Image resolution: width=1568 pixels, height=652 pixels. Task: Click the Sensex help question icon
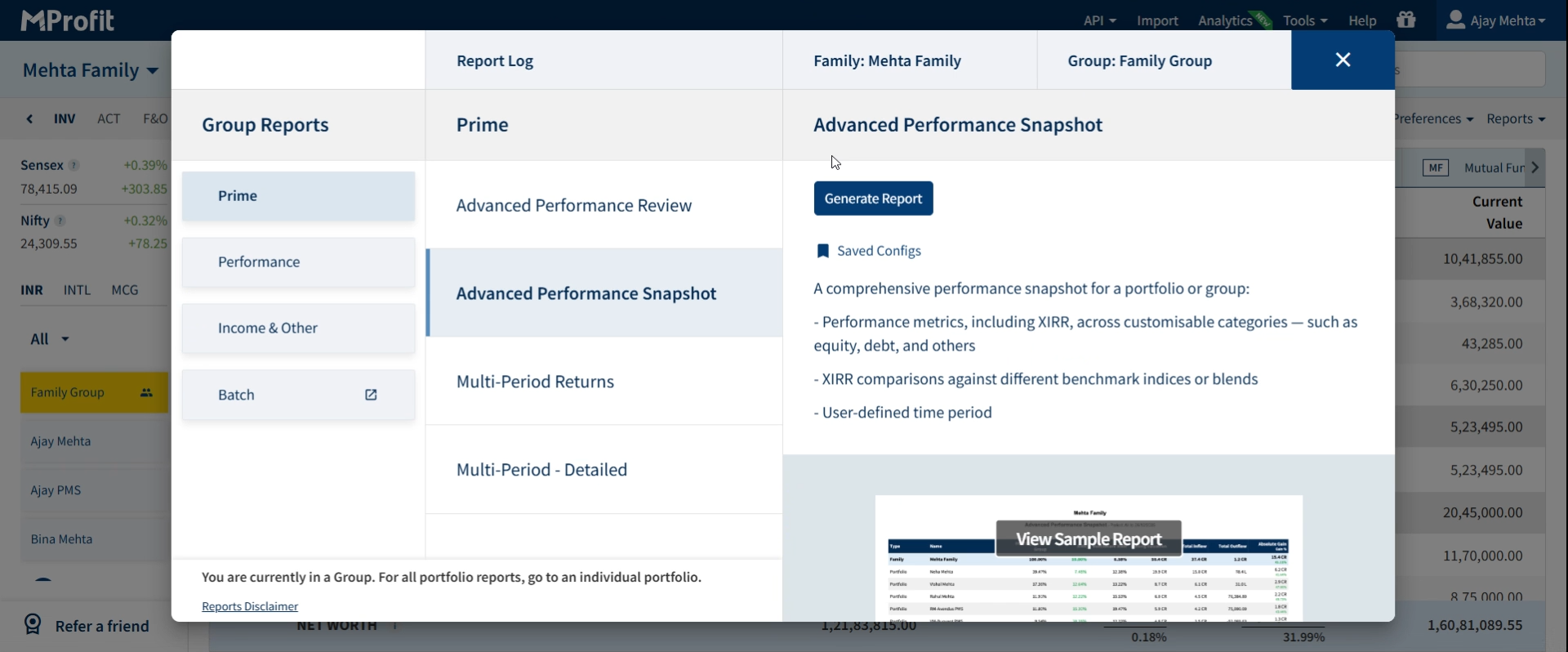coord(74,165)
